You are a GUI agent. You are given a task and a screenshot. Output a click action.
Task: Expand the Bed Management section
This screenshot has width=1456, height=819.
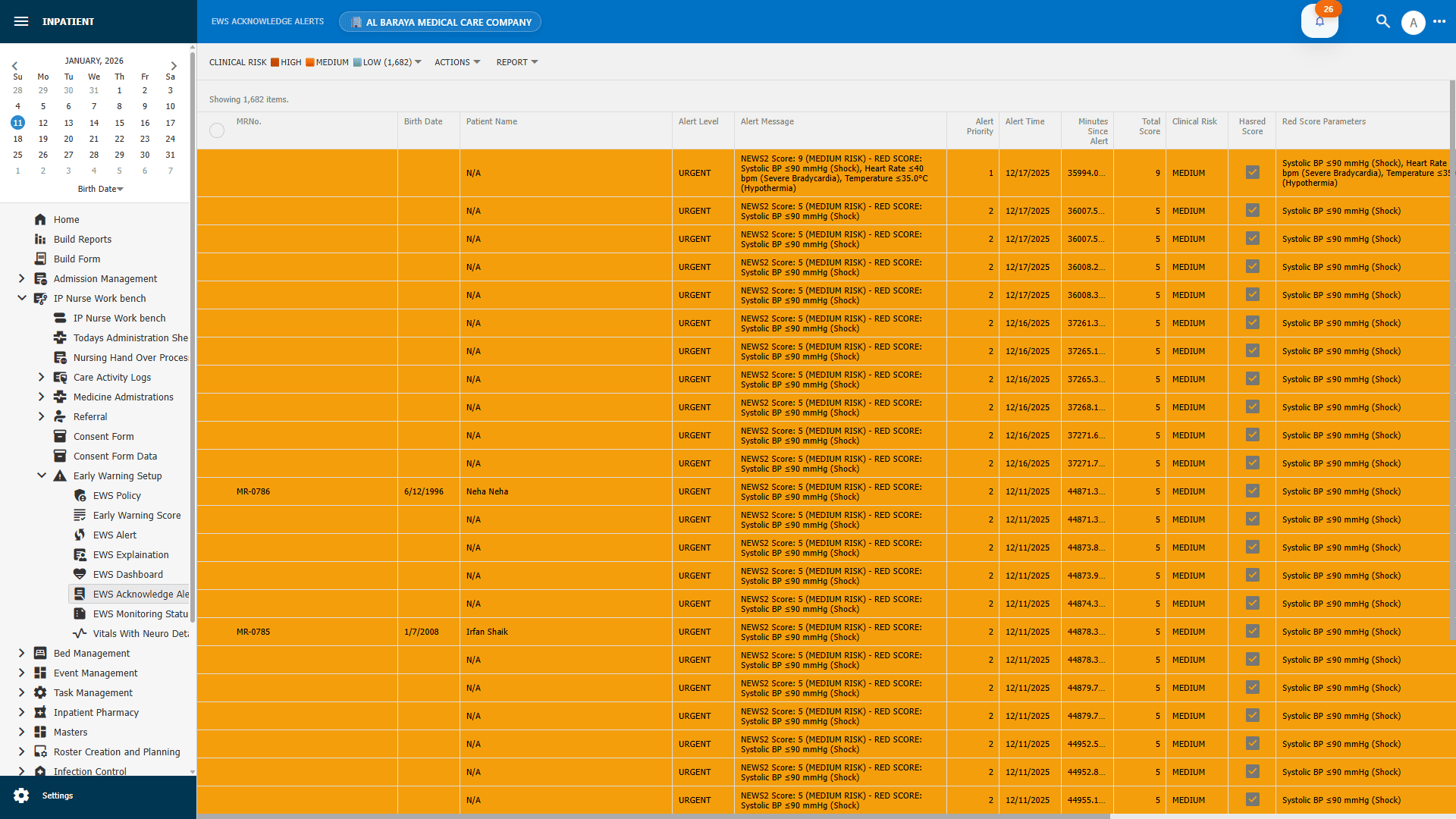coord(21,653)
